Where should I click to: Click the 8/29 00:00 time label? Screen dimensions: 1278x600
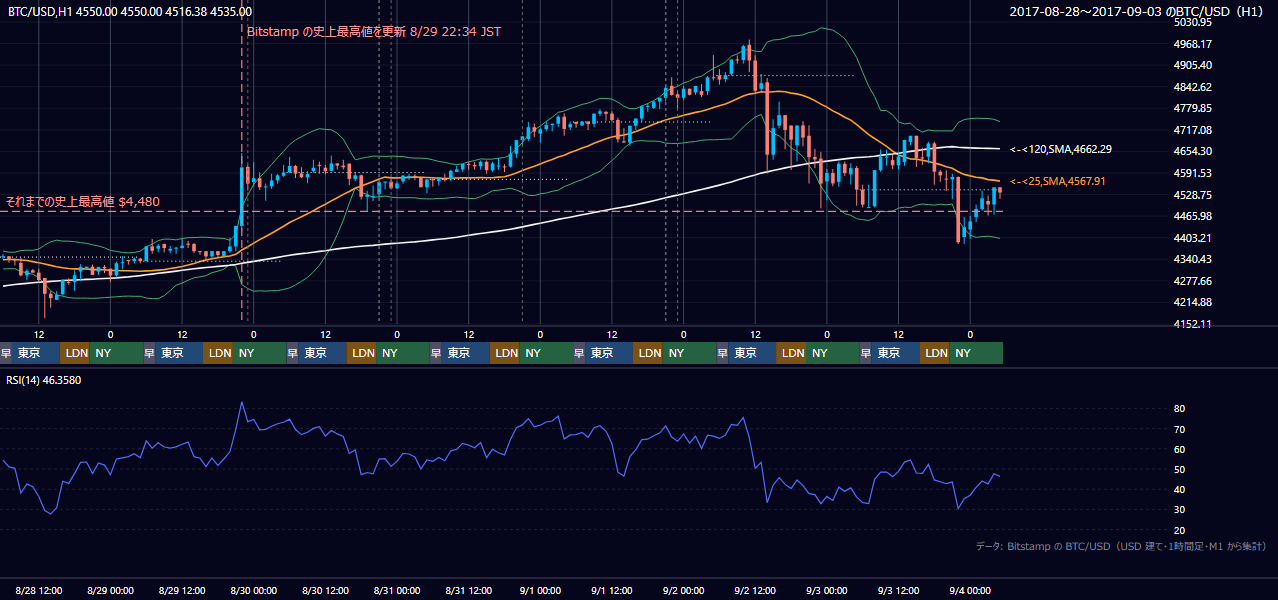coord(113,590)
